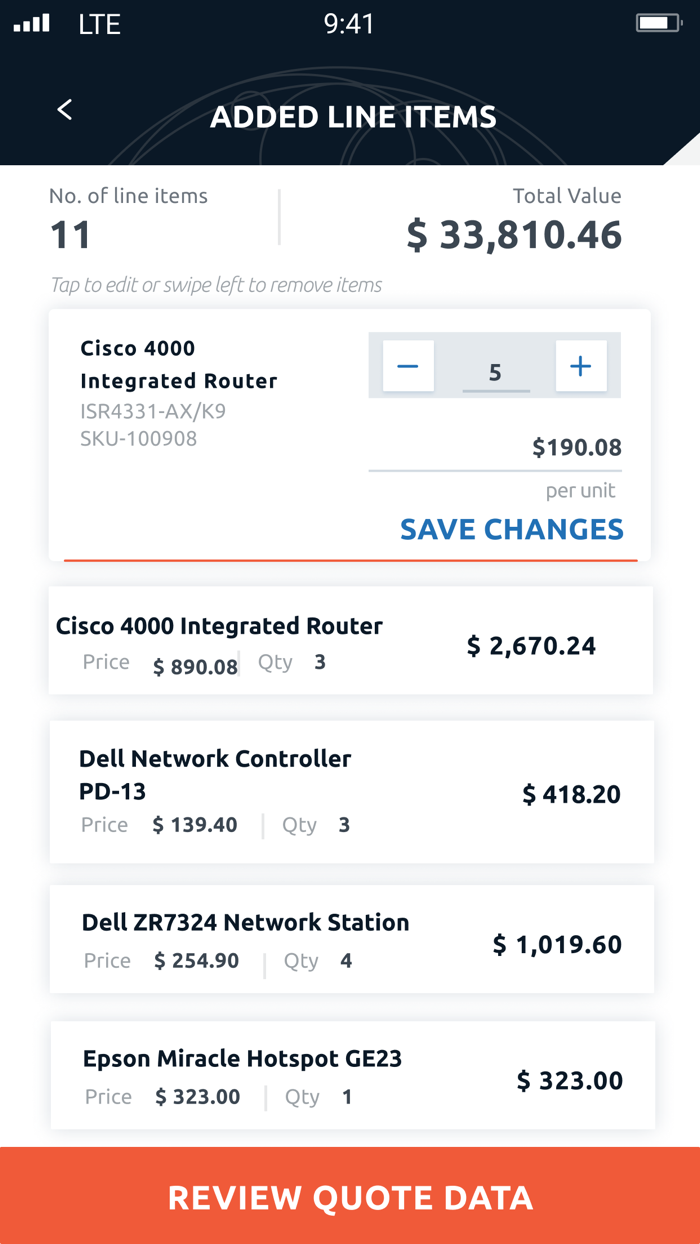This screenshot has width=700, height=1244.
Task: Increase quantity with the plus button
Action: [580, 366]
